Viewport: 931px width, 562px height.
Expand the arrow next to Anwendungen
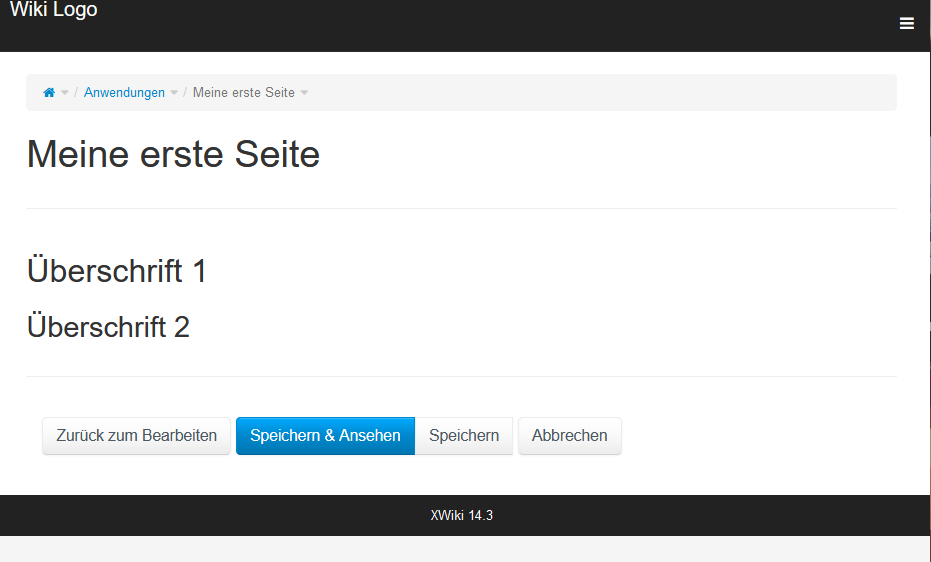(174, 93)
